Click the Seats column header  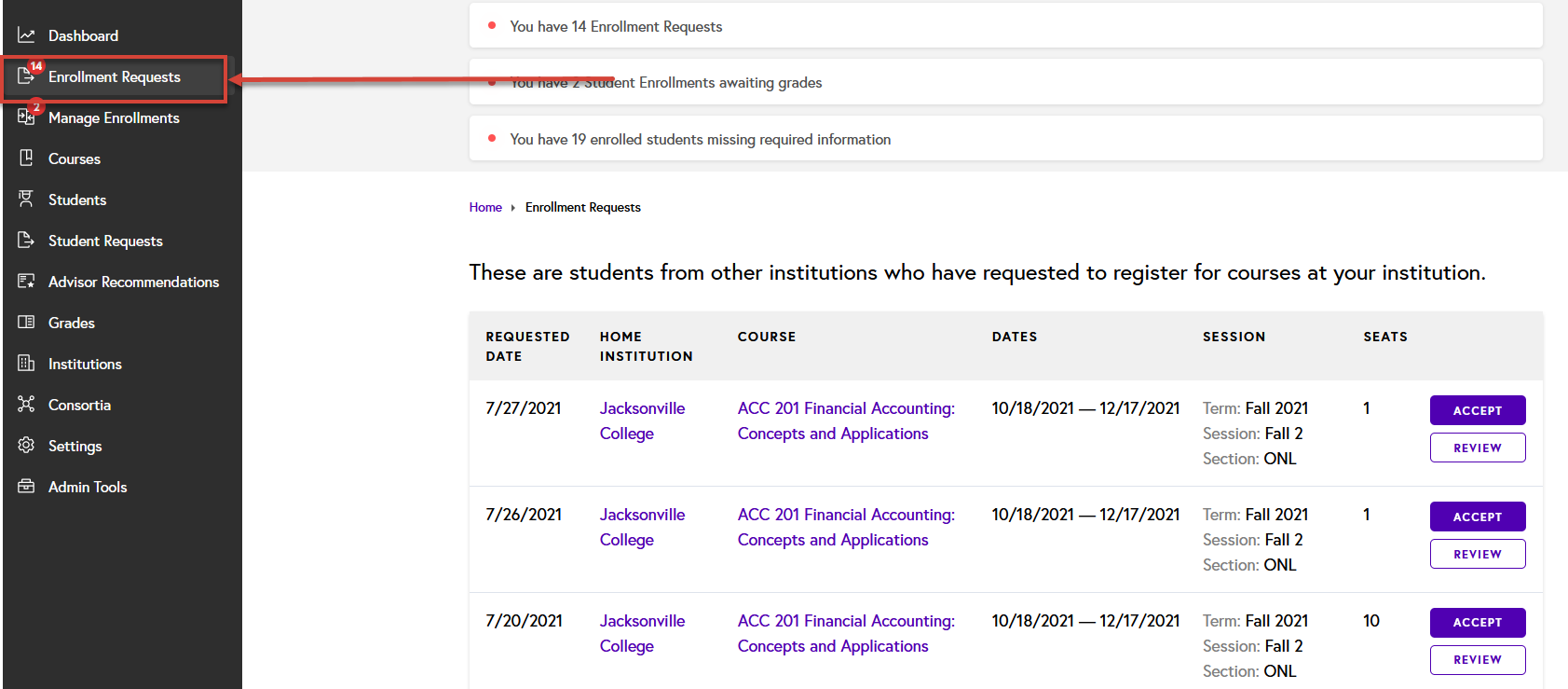[1385, 337]
